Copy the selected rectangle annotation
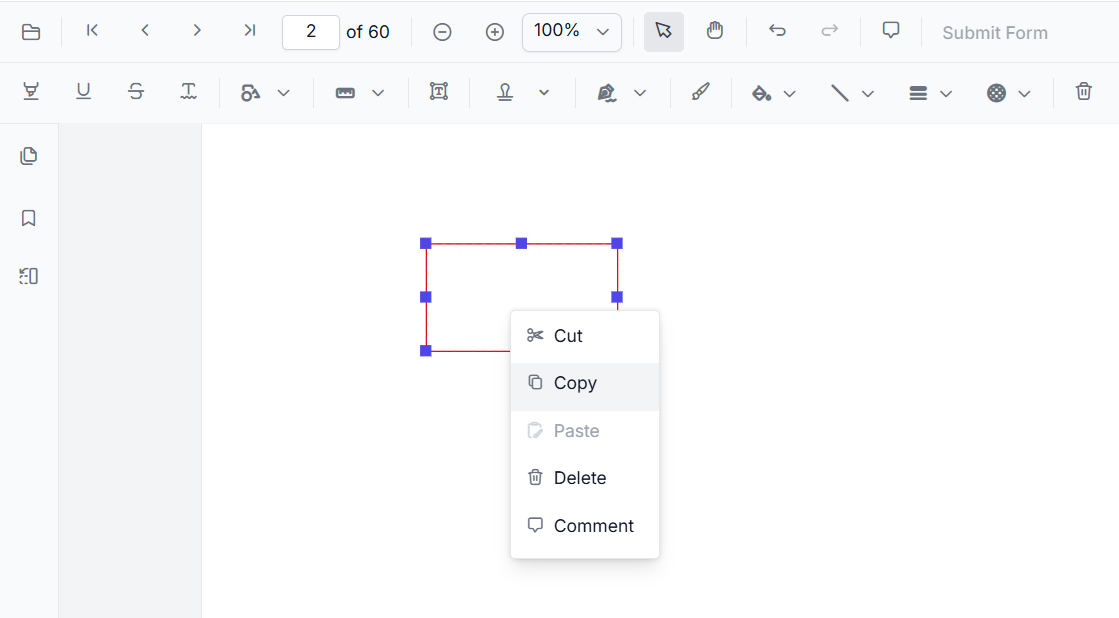Image resolution: width=1119 pixels, height=618 pixels. [575, 383]
